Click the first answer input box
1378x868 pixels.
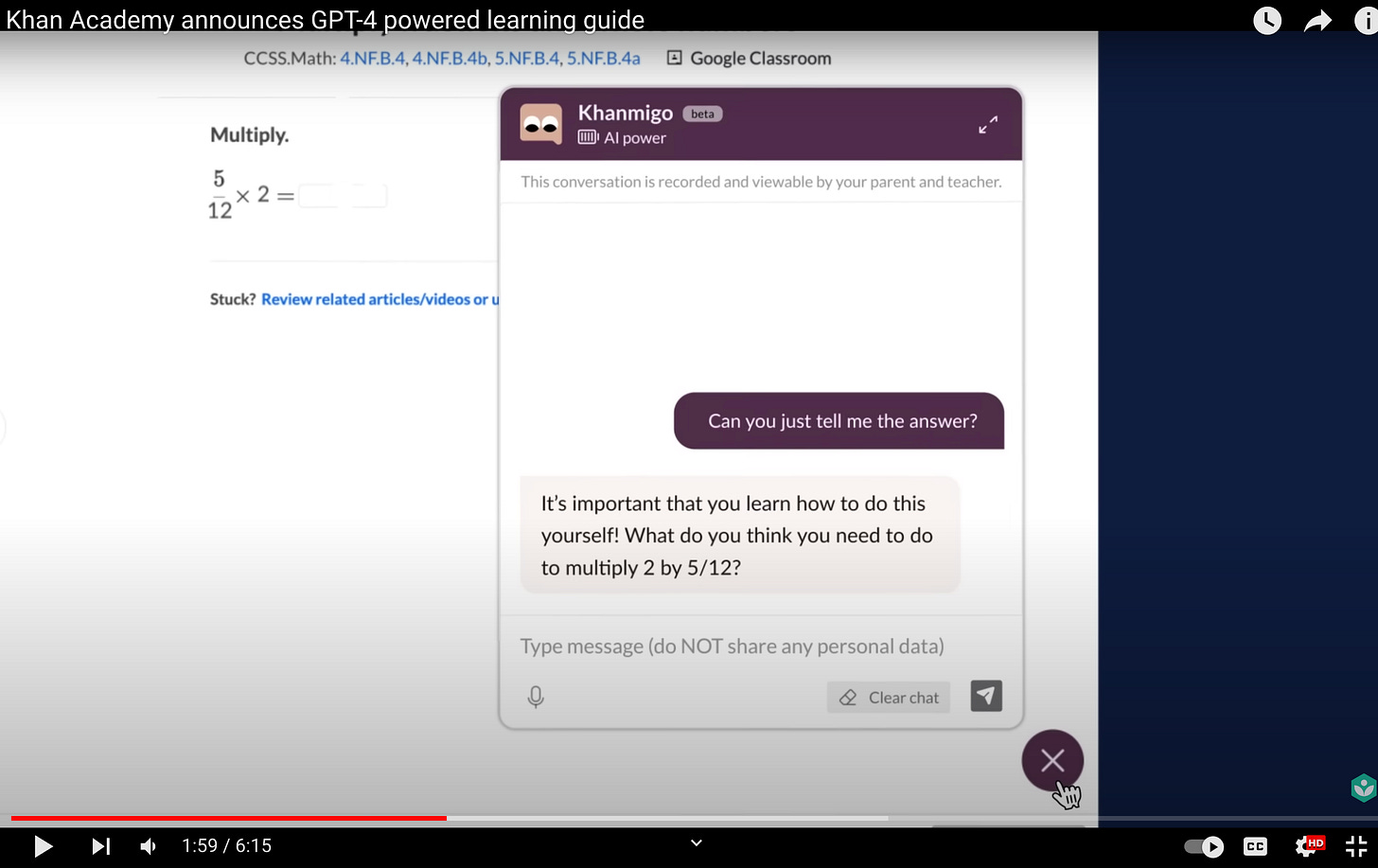point(318,196)
